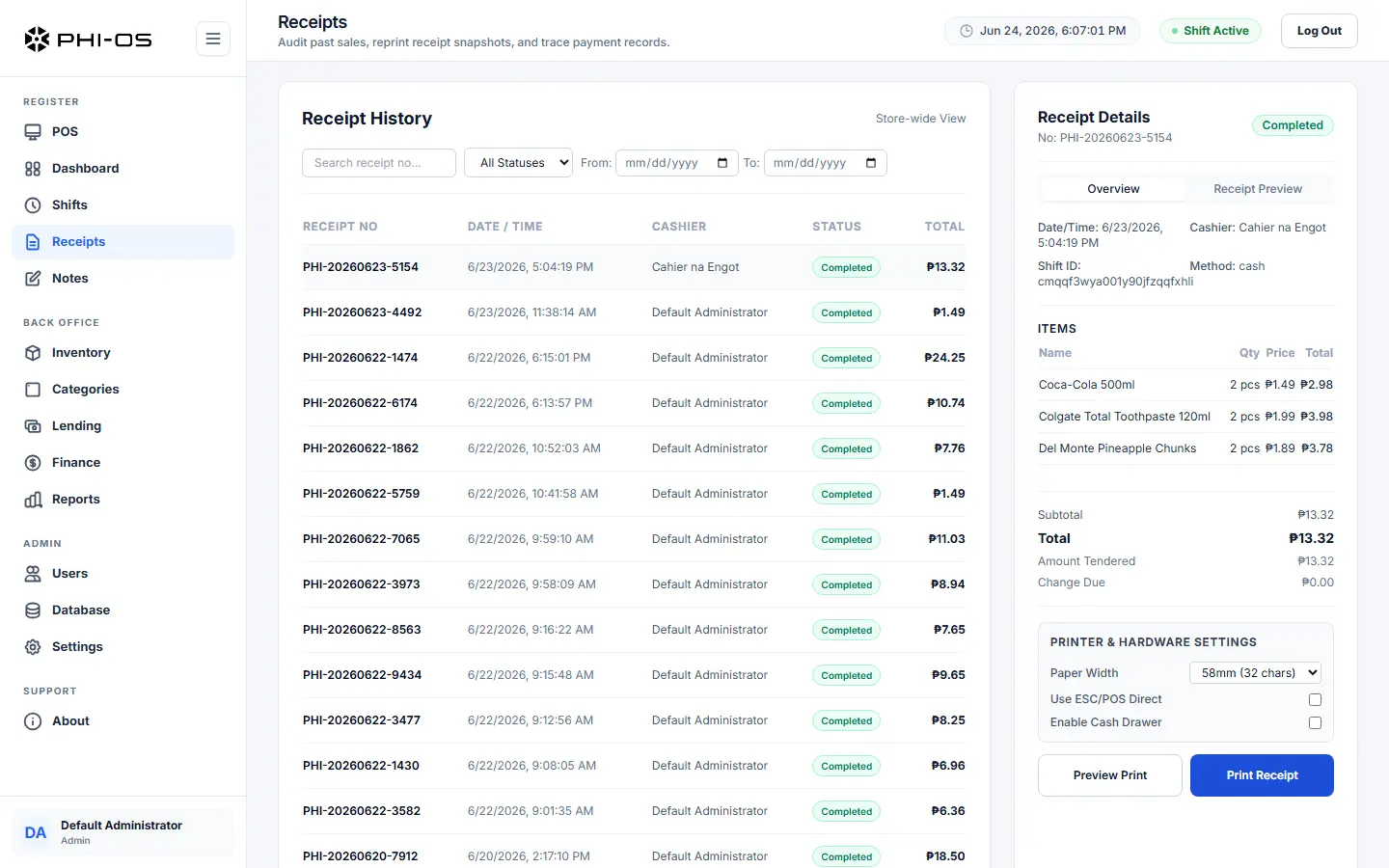The image size is (1389, 868).
Task: Click the Finance dollar icon
Action: tap(33, 463)
